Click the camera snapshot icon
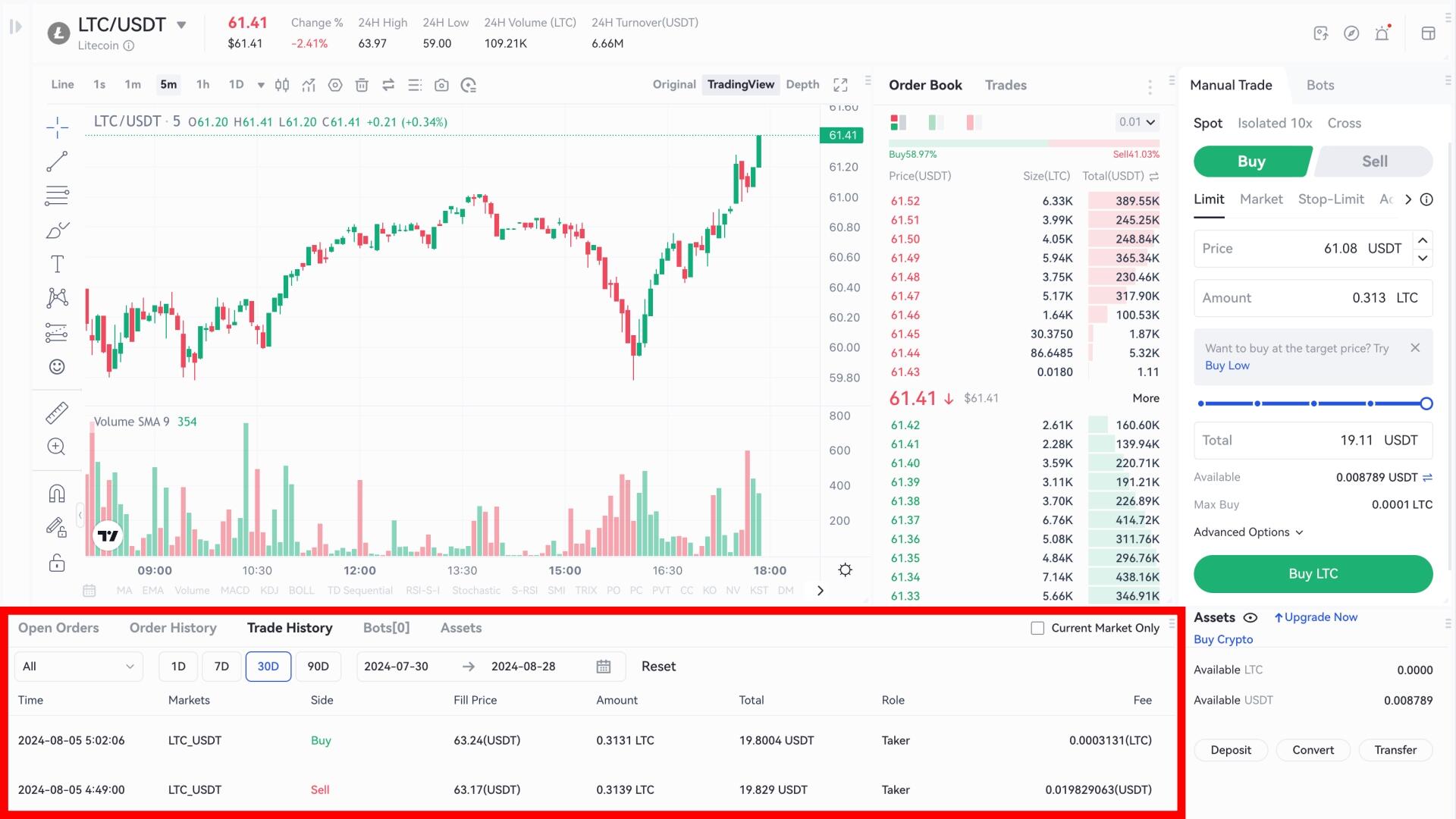 tap(441, 85)
